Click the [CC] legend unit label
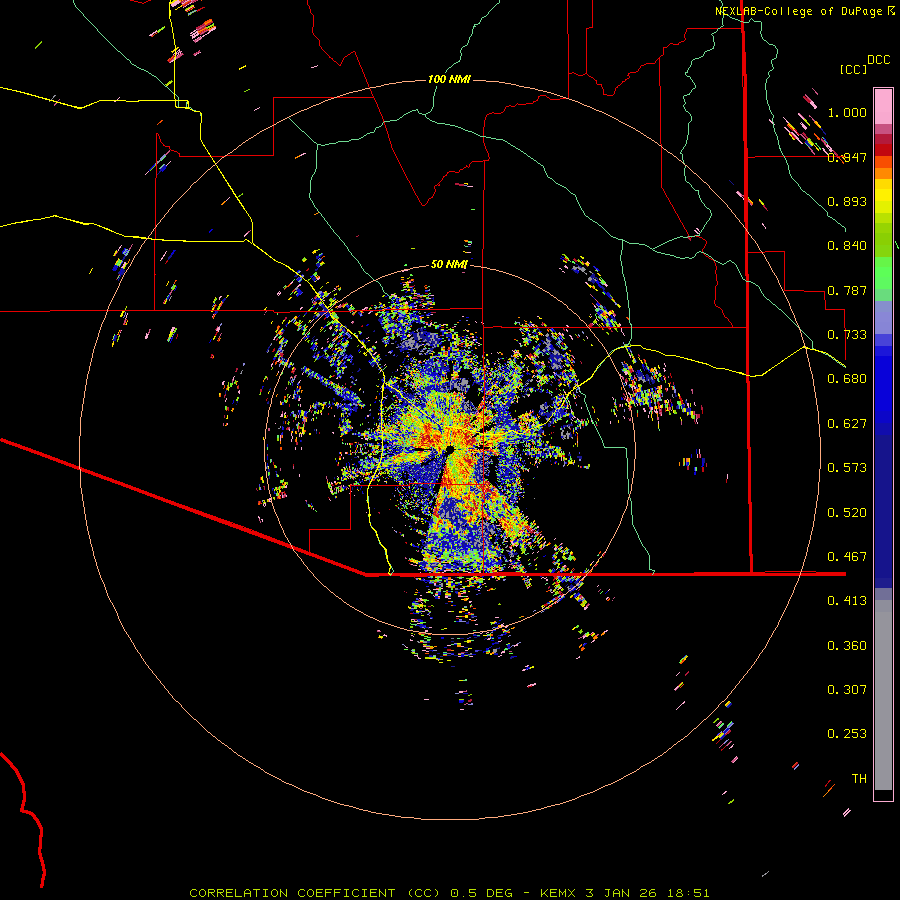This screenshot has width=900, height=900. 853,69
